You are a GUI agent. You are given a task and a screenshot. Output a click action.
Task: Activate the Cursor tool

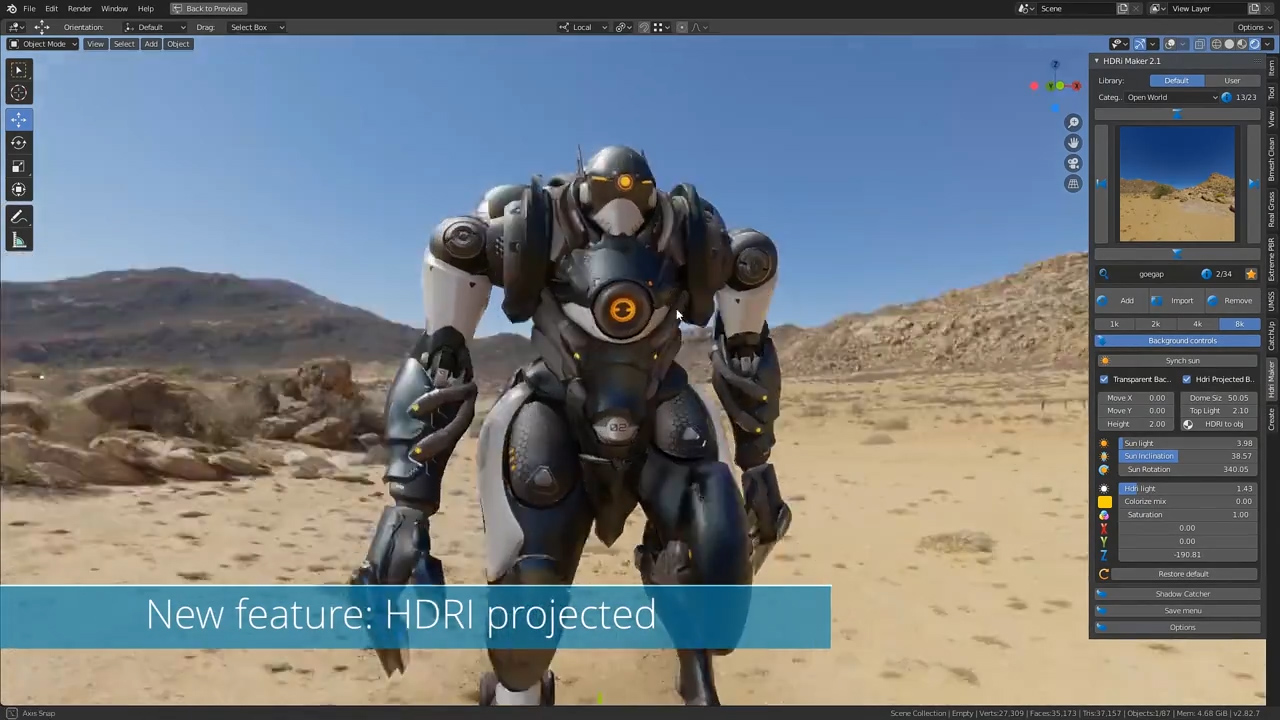[19, 93]
